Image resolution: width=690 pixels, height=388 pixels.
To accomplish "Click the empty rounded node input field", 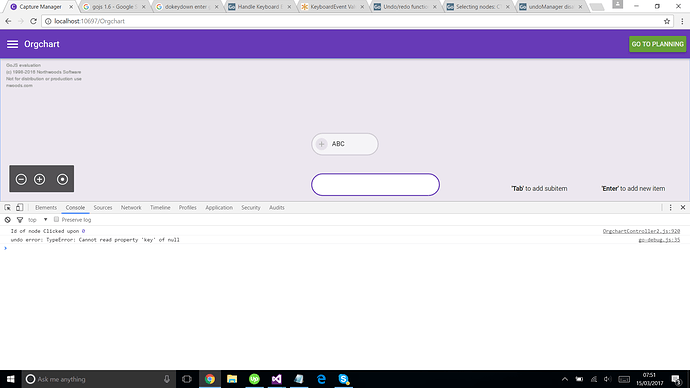I will pyautogui.click(x=375, y=184).
